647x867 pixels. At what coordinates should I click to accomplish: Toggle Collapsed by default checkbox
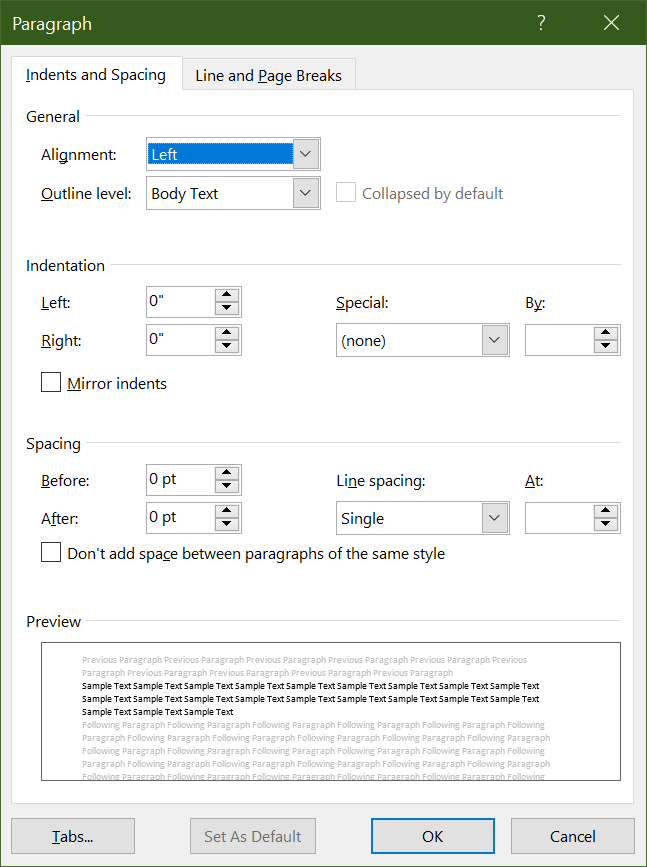click(x=346, y=193)
